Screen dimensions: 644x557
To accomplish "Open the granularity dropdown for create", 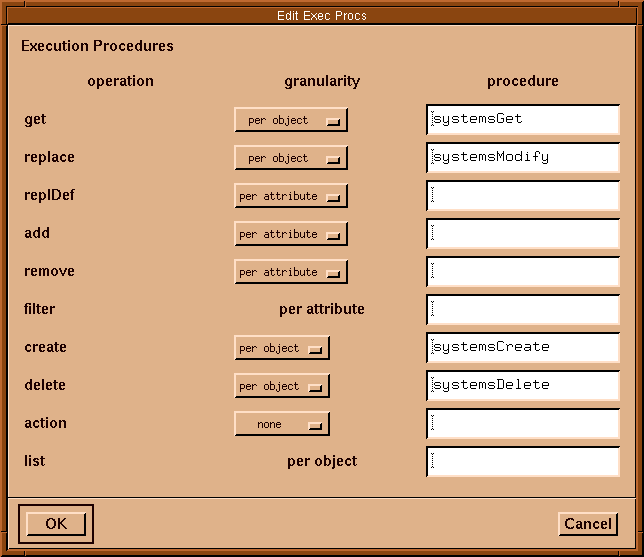I will pos(282,348).
